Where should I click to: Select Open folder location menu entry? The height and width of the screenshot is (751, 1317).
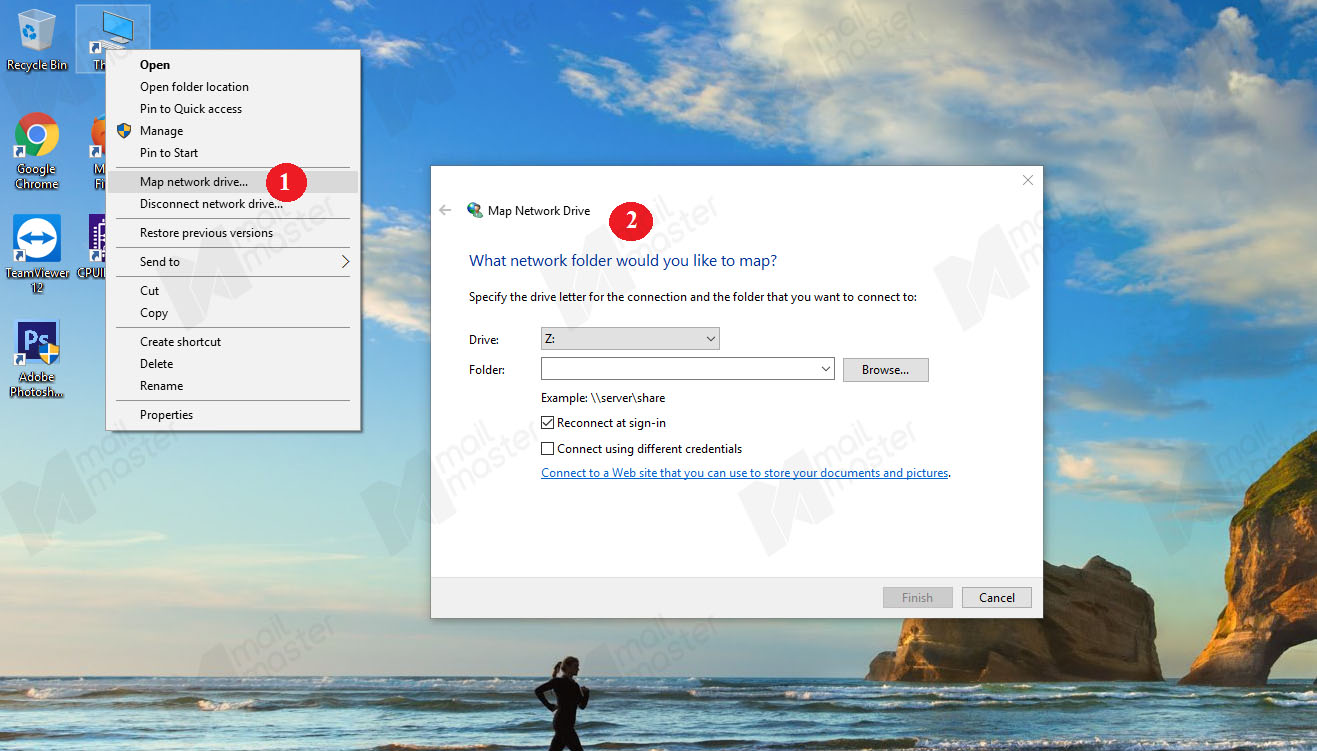point(233,87)
